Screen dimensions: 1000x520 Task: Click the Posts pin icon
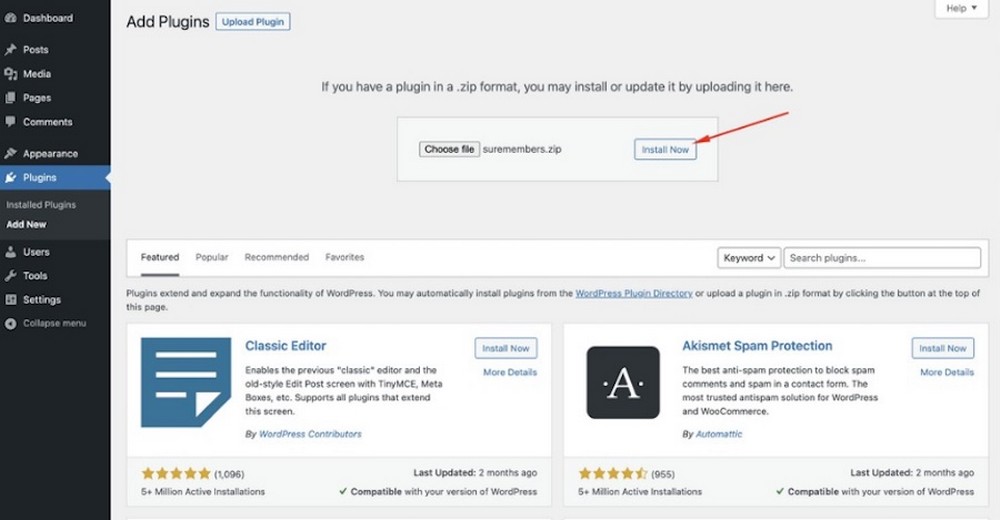pyautogui.click(x=10, y=49)
